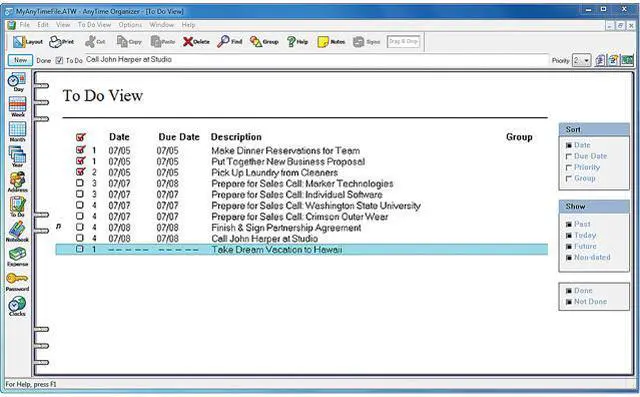Click the Cut scissors icon

[x=95, y=42]
